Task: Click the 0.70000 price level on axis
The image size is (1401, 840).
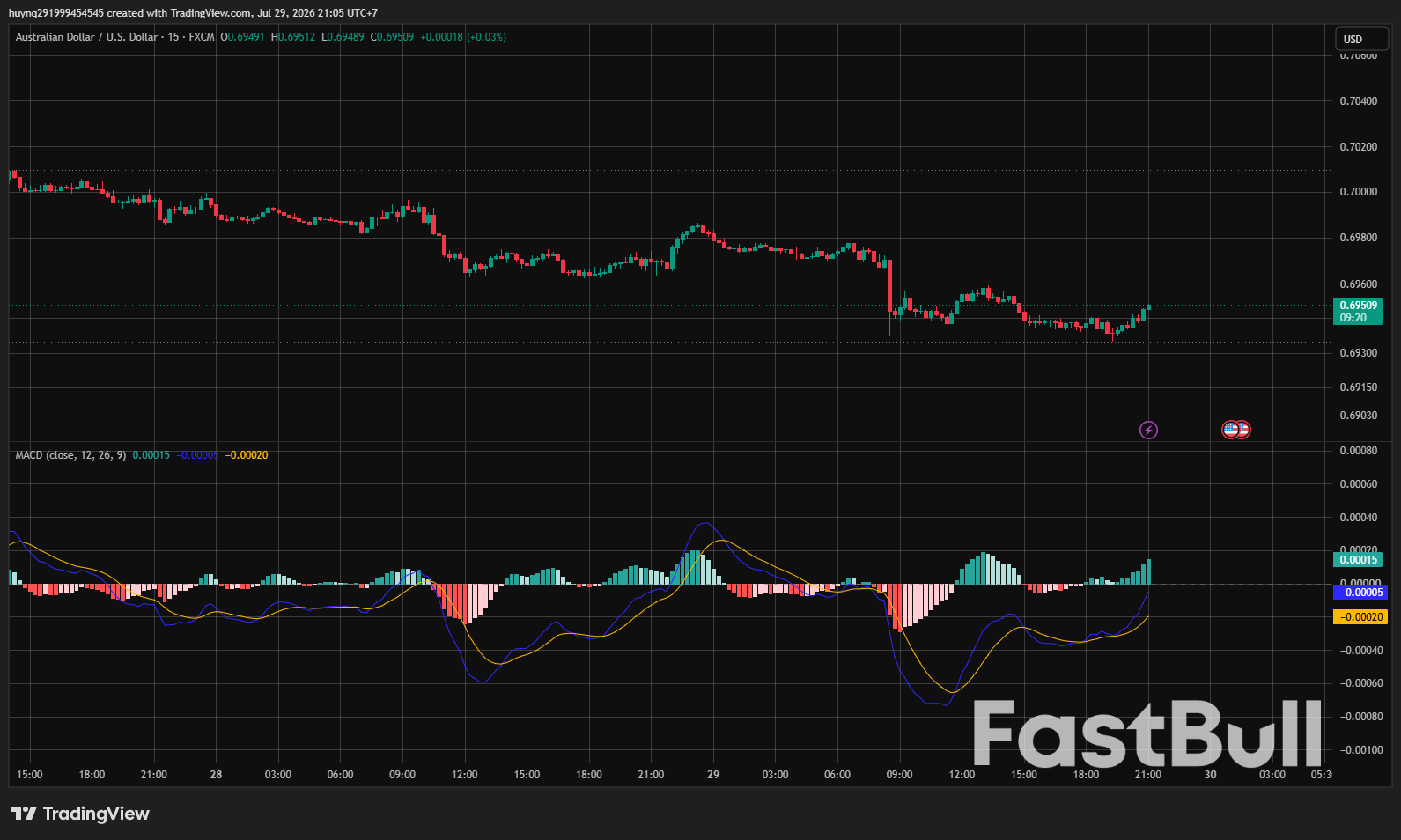Action: coord(1359,192)
